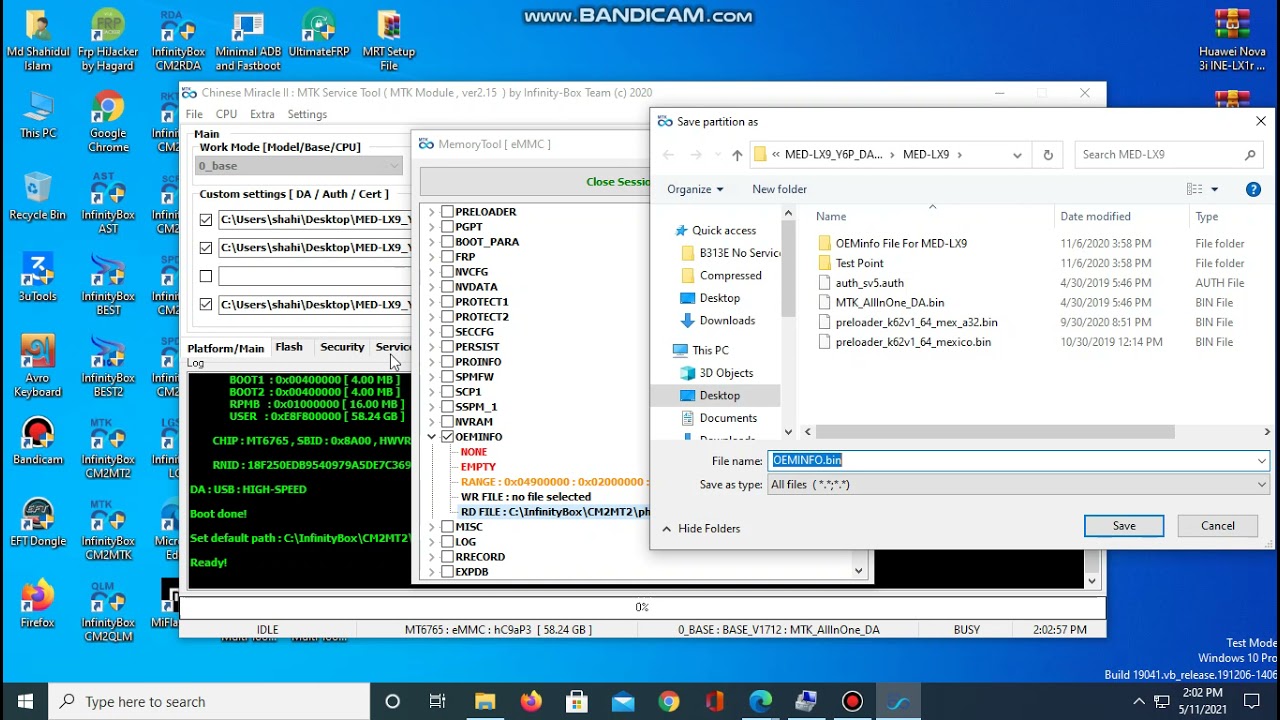Expand the LOG partition tree node
The height and width of the screenshot is (720, 1280).
click(432, 542)
